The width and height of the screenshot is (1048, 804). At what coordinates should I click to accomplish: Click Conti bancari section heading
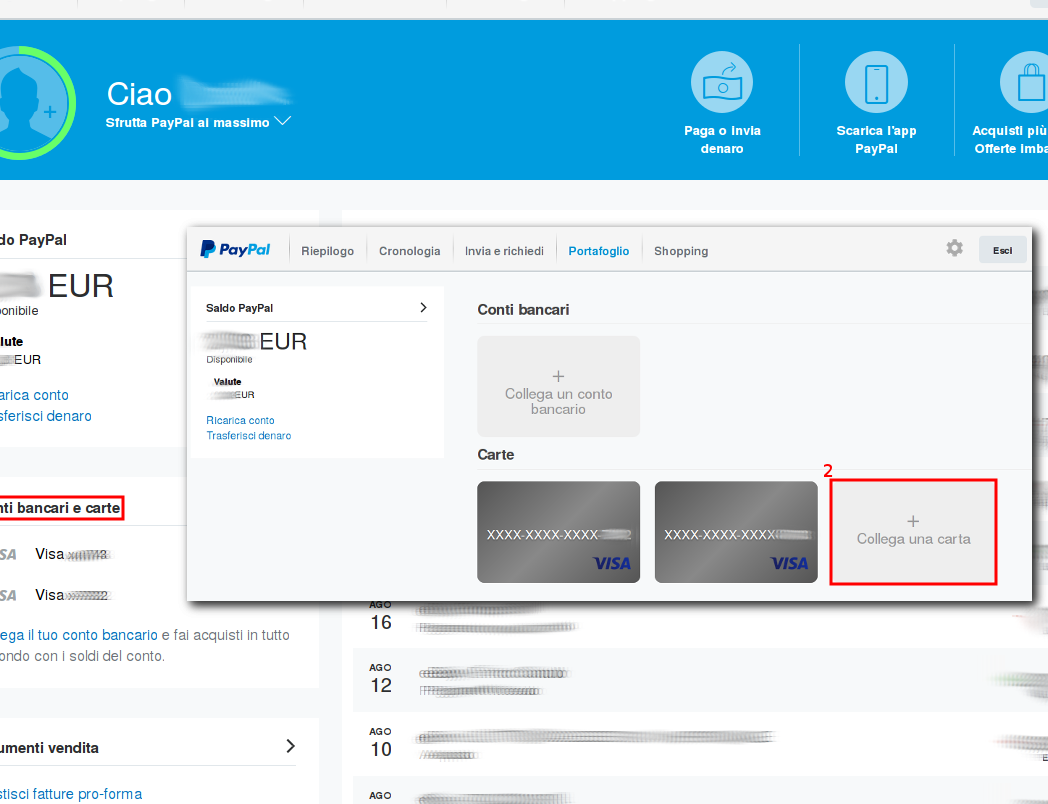[523, 309]
